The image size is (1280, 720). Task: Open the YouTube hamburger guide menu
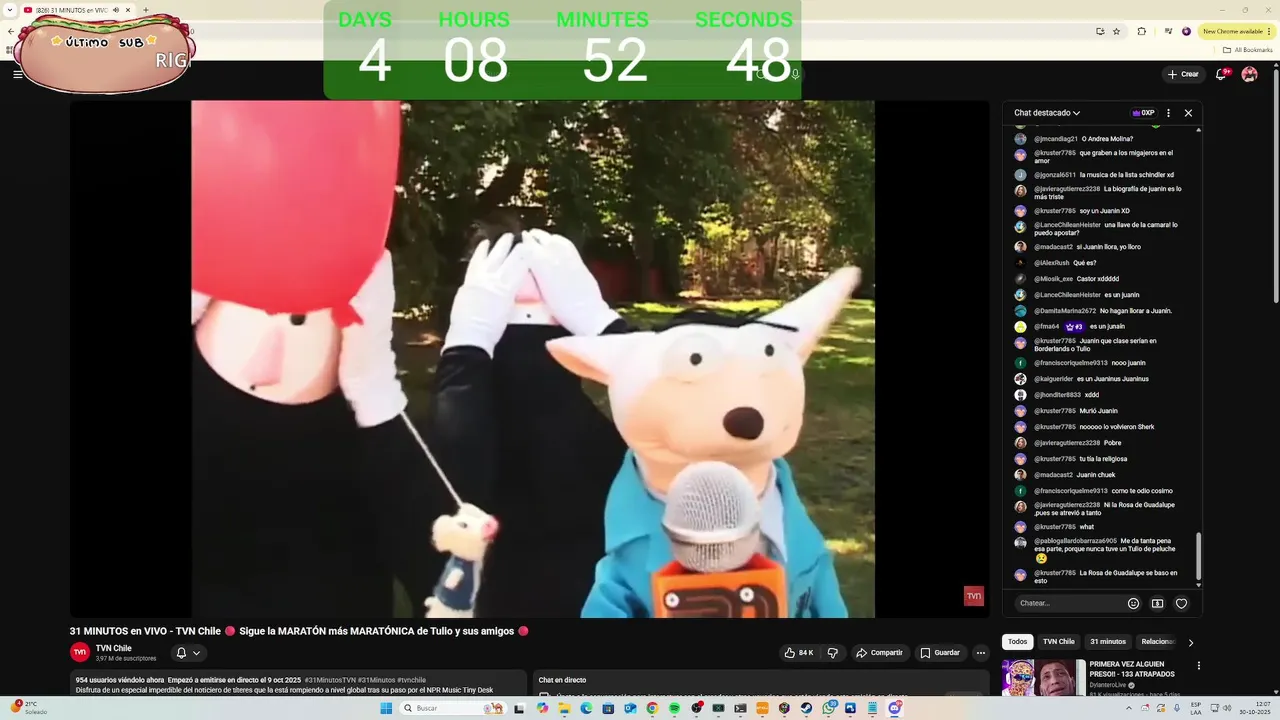[17, 74]
